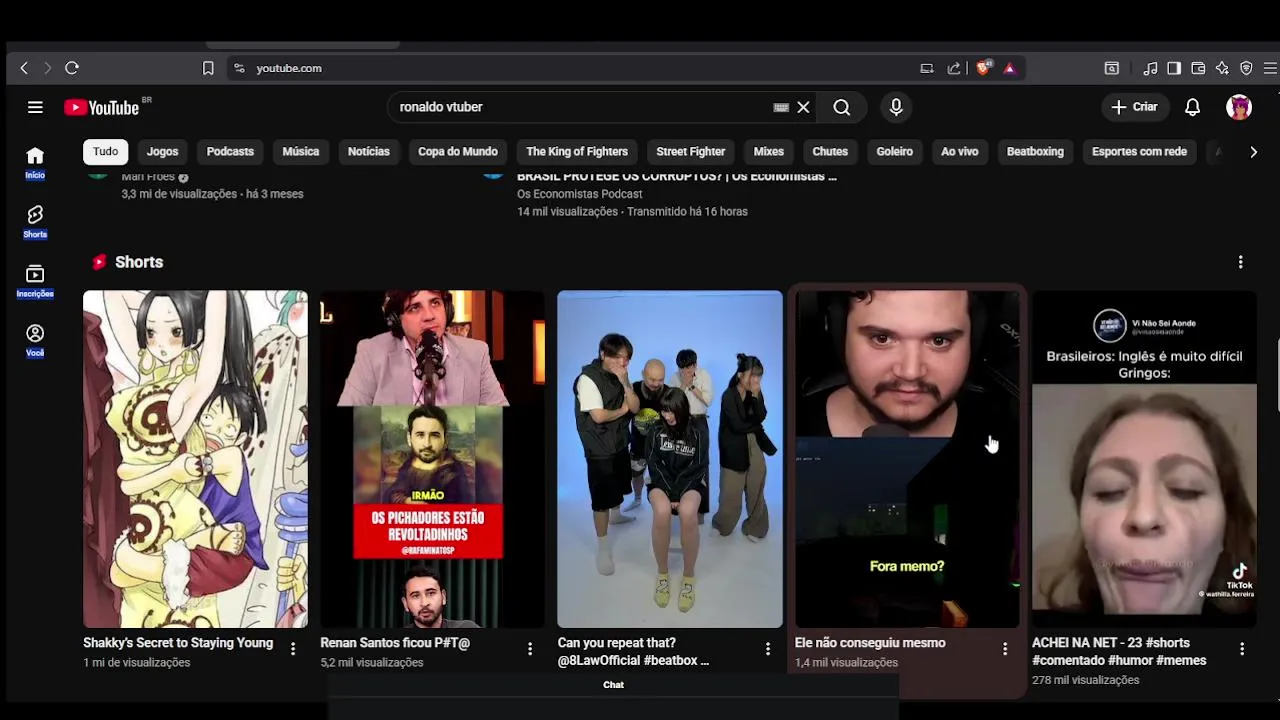Click the Criar create button
Screen dimensions: 1280x720
point(1134,107)
